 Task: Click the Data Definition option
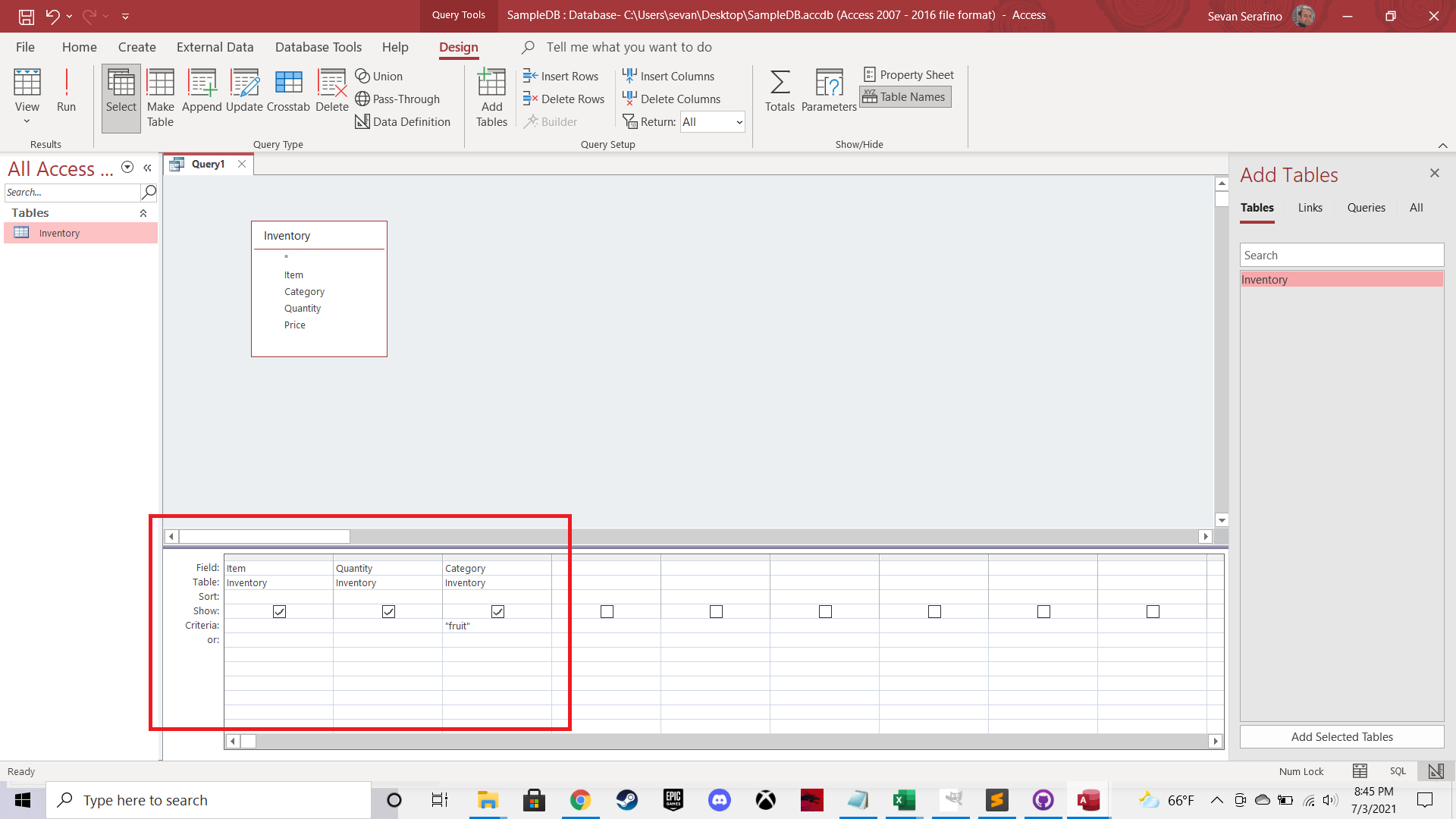coord(403,121)
